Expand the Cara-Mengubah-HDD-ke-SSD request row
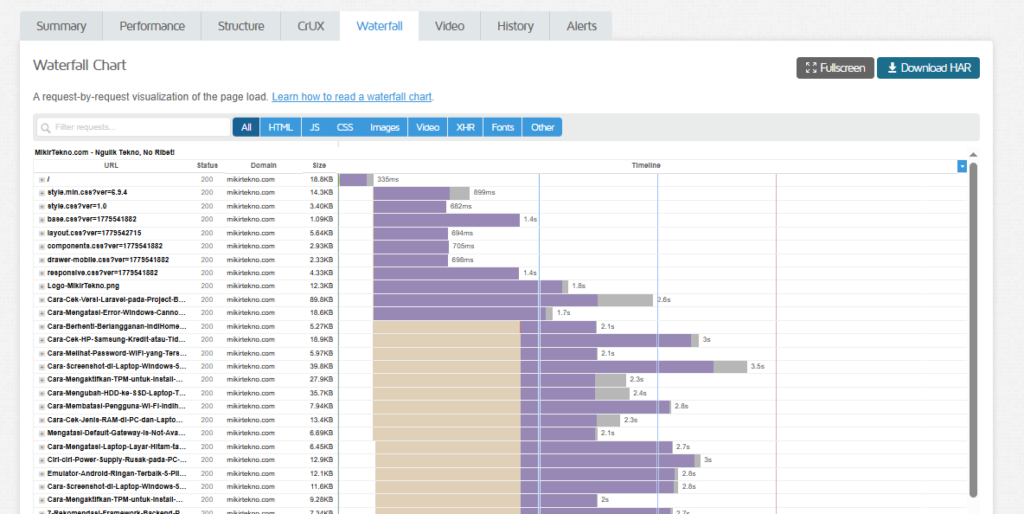This screenshot has width=1024, height=514. tap(42, 394)
